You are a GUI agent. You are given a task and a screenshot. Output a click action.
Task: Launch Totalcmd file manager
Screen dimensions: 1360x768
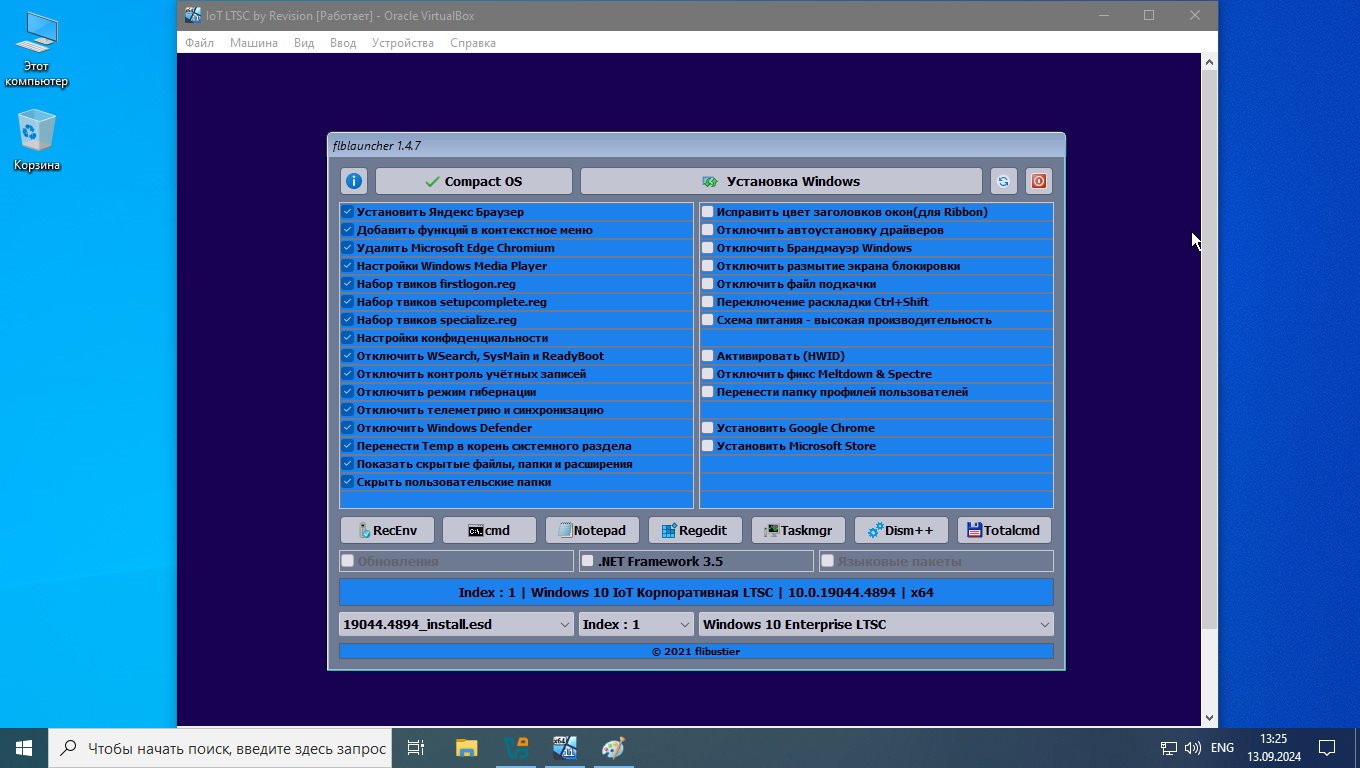coord(1003,530)
